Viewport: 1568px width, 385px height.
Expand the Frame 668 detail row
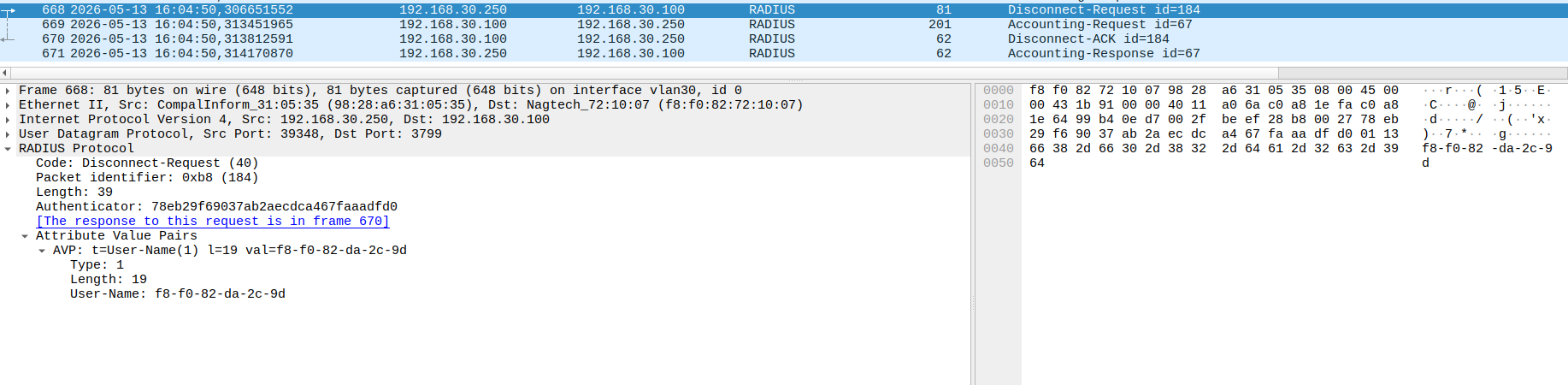(8, 91)
